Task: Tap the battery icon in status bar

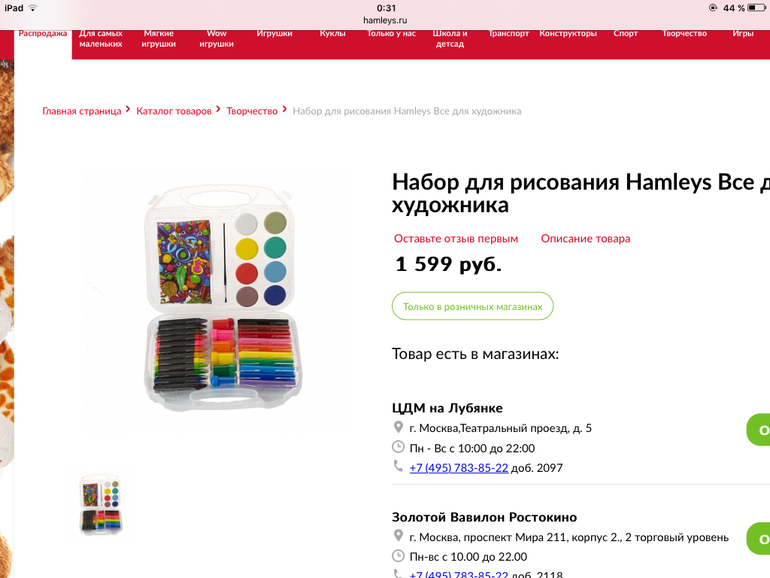Action: [756, 8]
